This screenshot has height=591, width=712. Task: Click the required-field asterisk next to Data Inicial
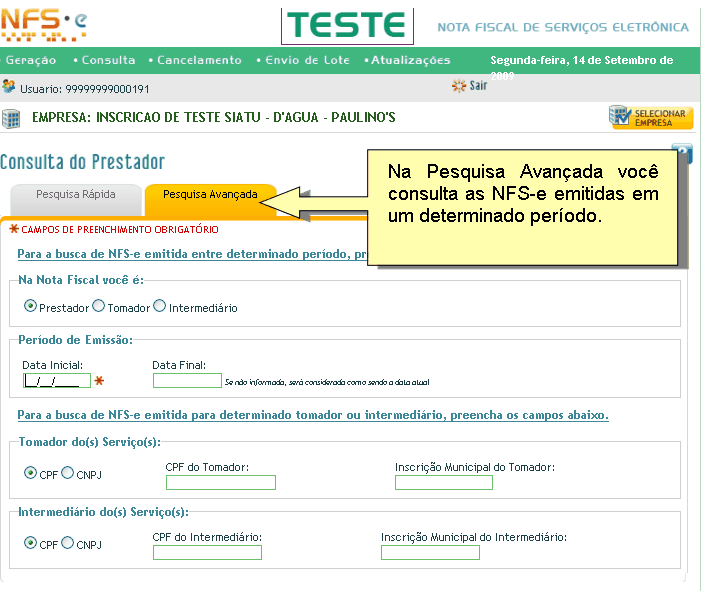tap(99, 380)
